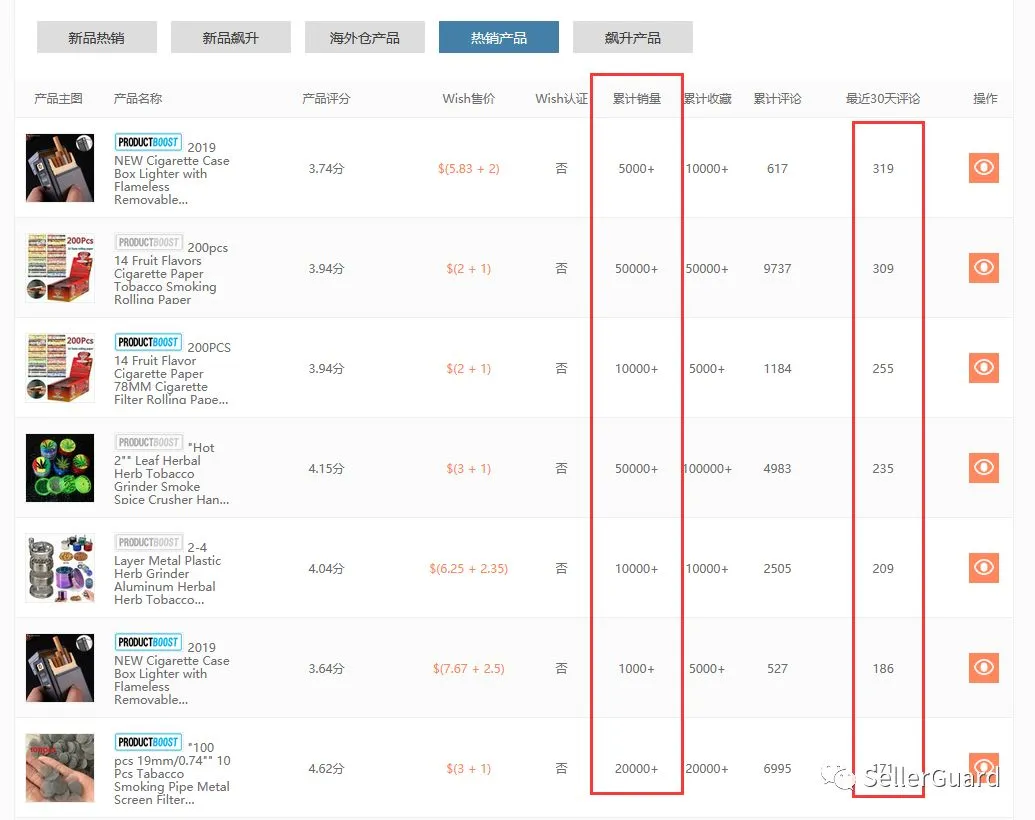
Task: Click grey PRODUCTBOOST badge of Leaf Herbal Grinder
Action: [149, 442]
